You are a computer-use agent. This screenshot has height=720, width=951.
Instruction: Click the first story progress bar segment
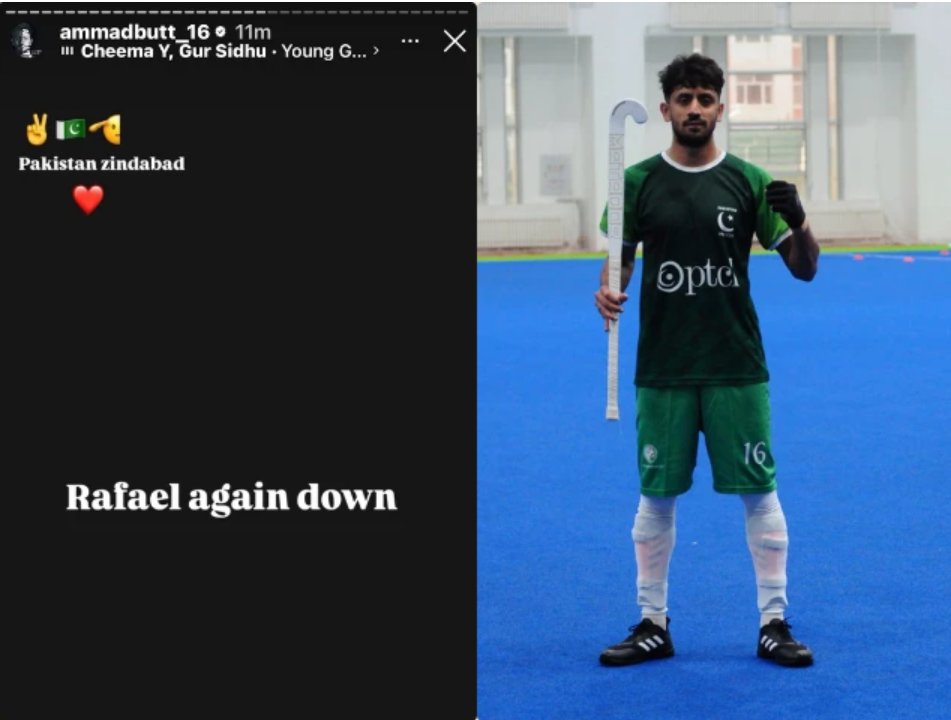(13, 12)
